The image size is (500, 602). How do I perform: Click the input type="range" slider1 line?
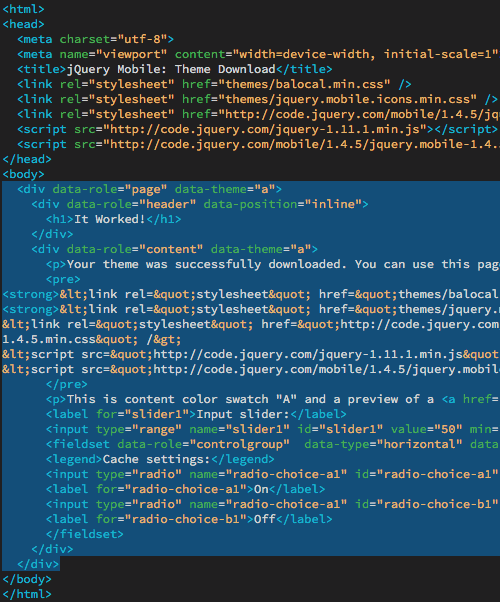coord(273,429)
